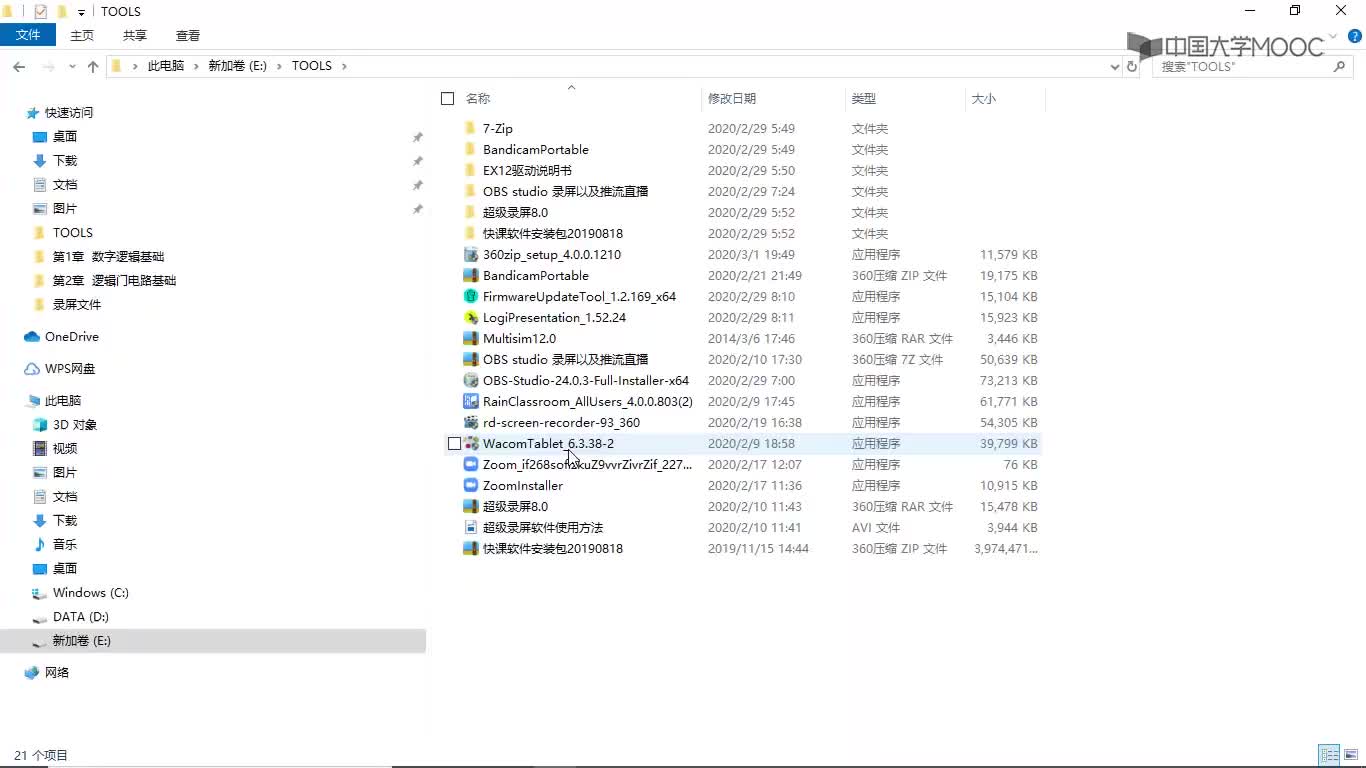Refresh the TOOLS folder view
The image size is (1366, 768).
(1132, 66)
